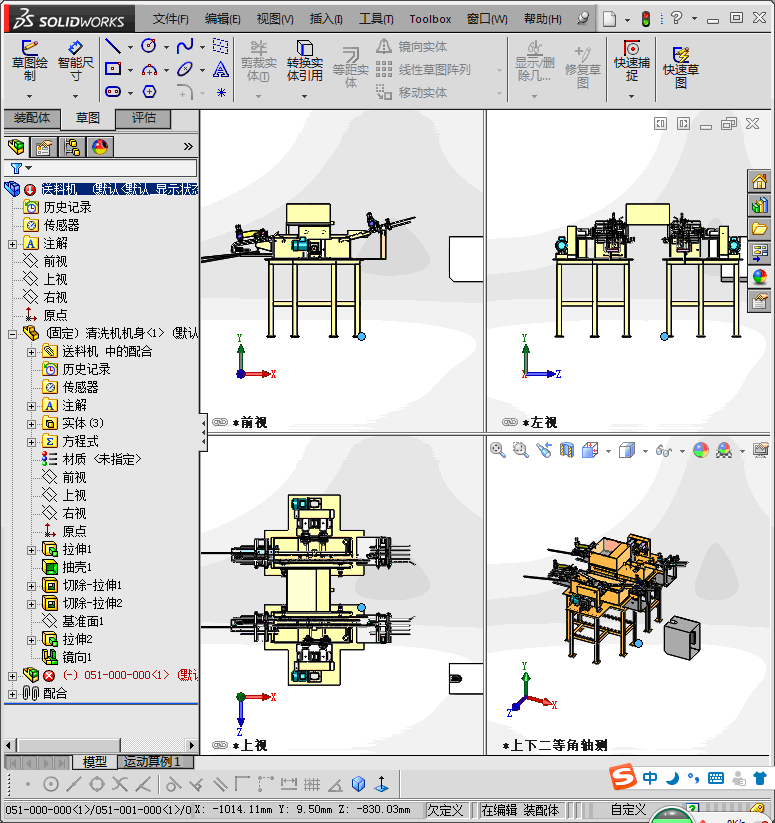This screenshot has width=775, height=823.
Task: Select the 历史记录 item under 送料机
Action: click(x=58, y=207)
